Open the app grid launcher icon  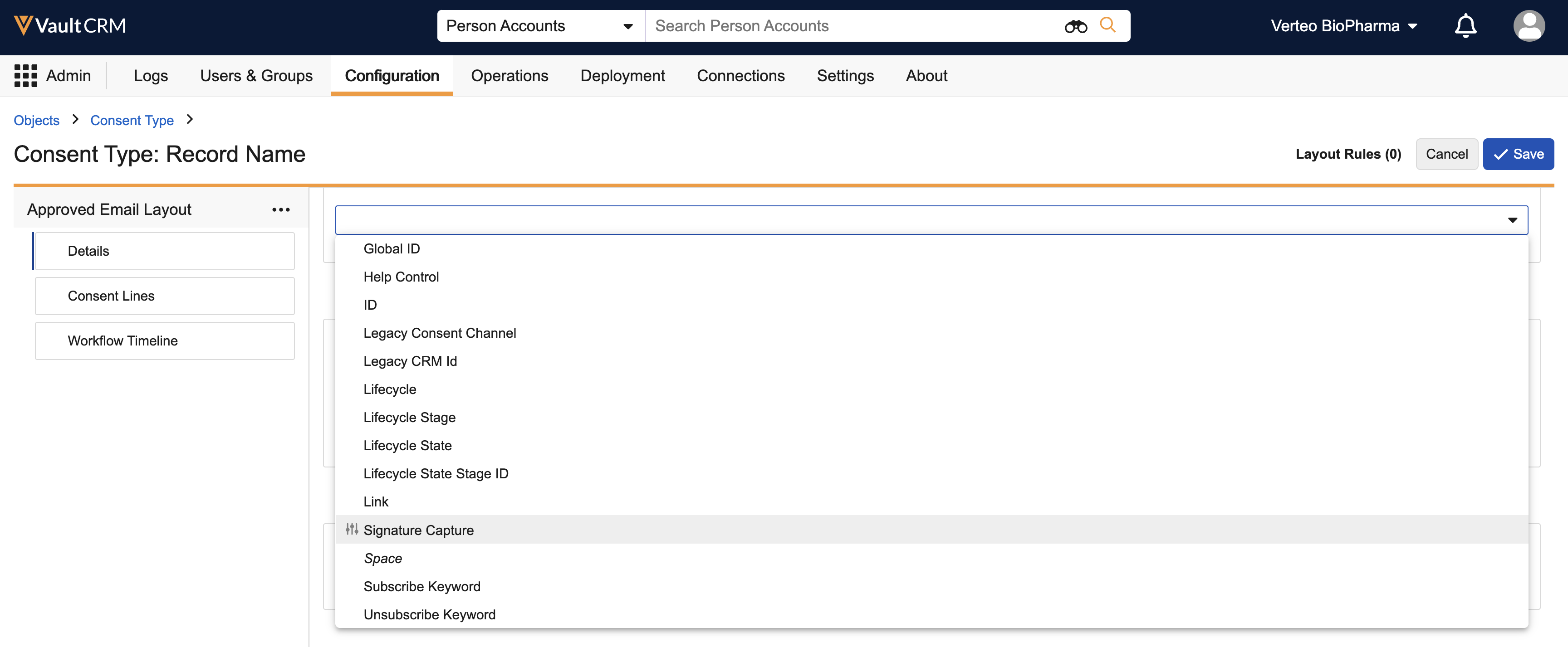[25, 76]
